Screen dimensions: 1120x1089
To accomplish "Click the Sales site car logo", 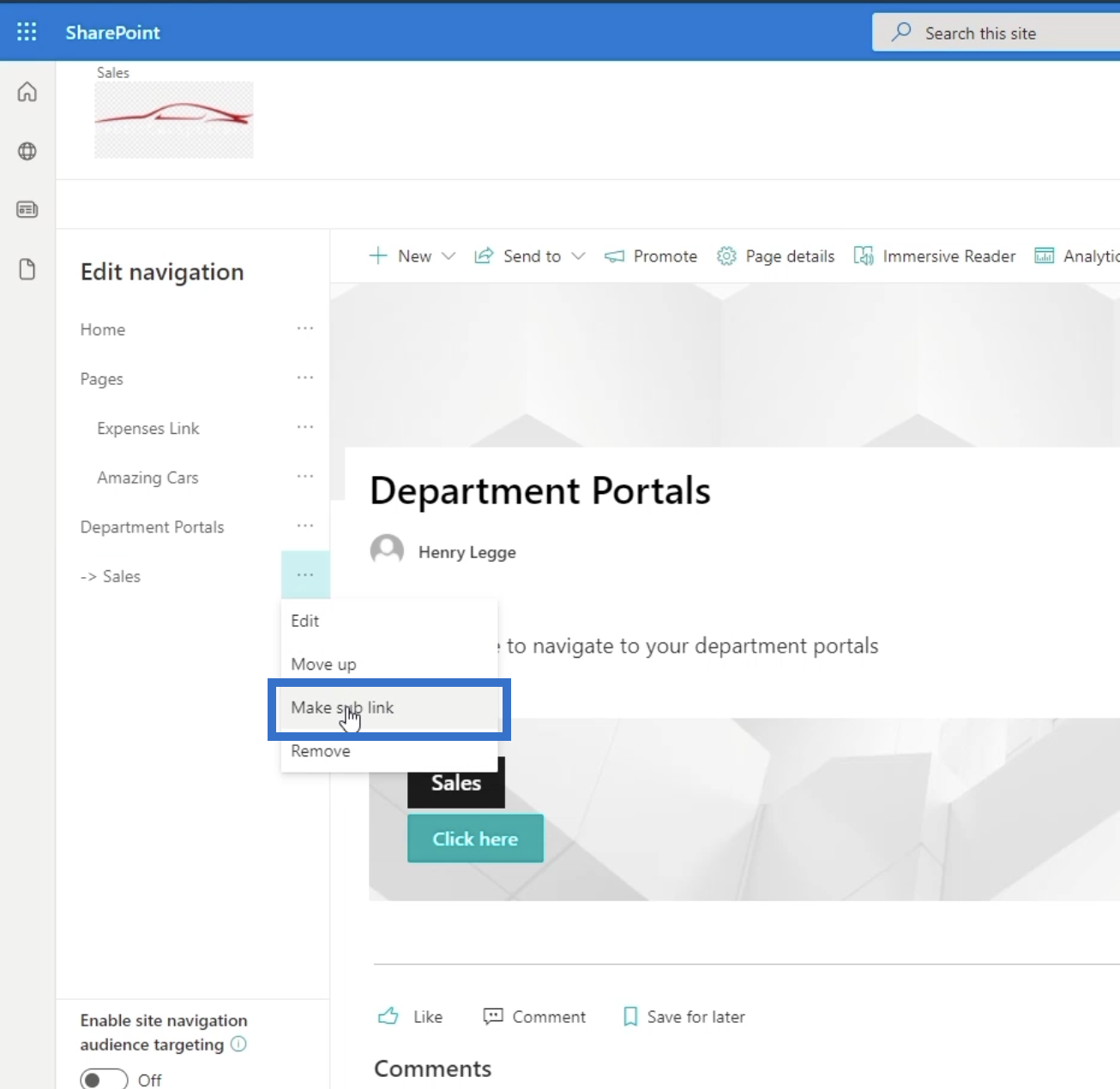I will [174, 120].
